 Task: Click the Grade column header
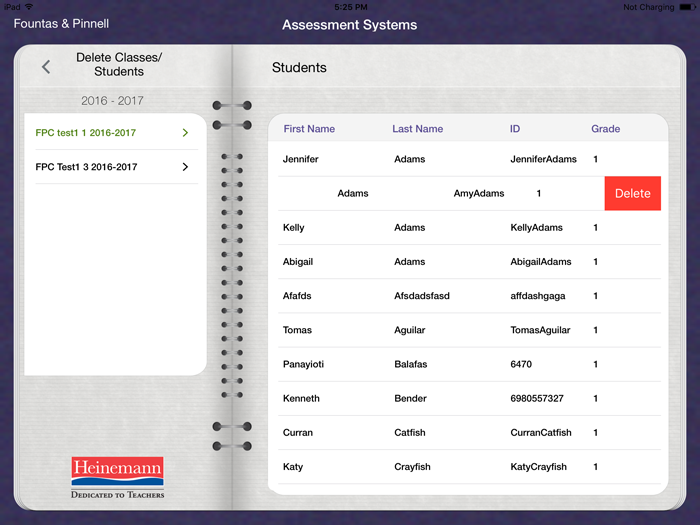[x=605, y=129]
